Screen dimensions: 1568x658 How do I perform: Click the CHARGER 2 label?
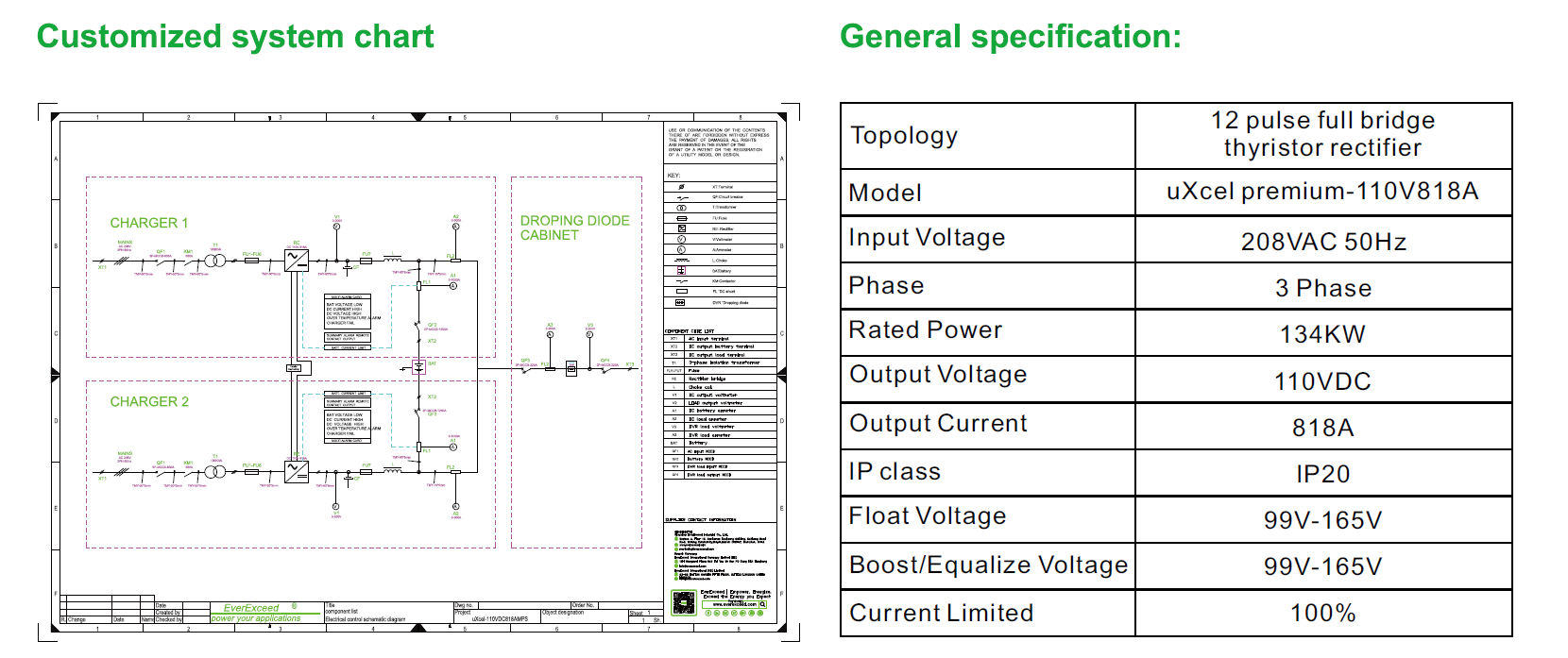point(149,401)
